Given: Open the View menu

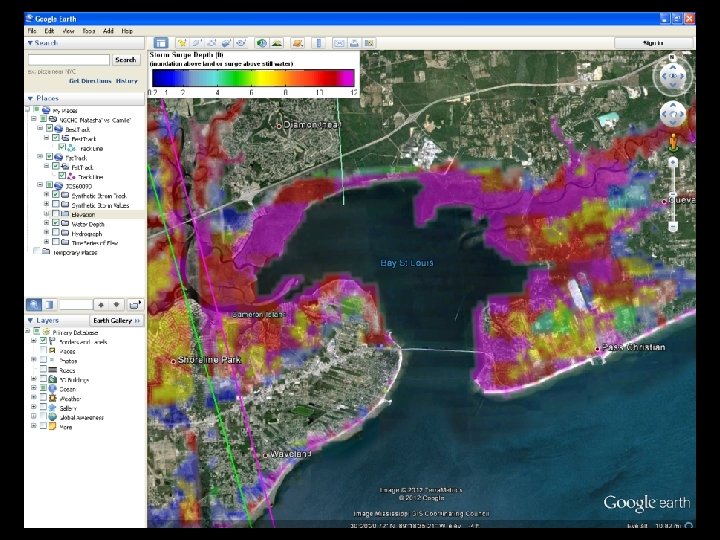Looking at the screenshot, I should tap(68, 31).
